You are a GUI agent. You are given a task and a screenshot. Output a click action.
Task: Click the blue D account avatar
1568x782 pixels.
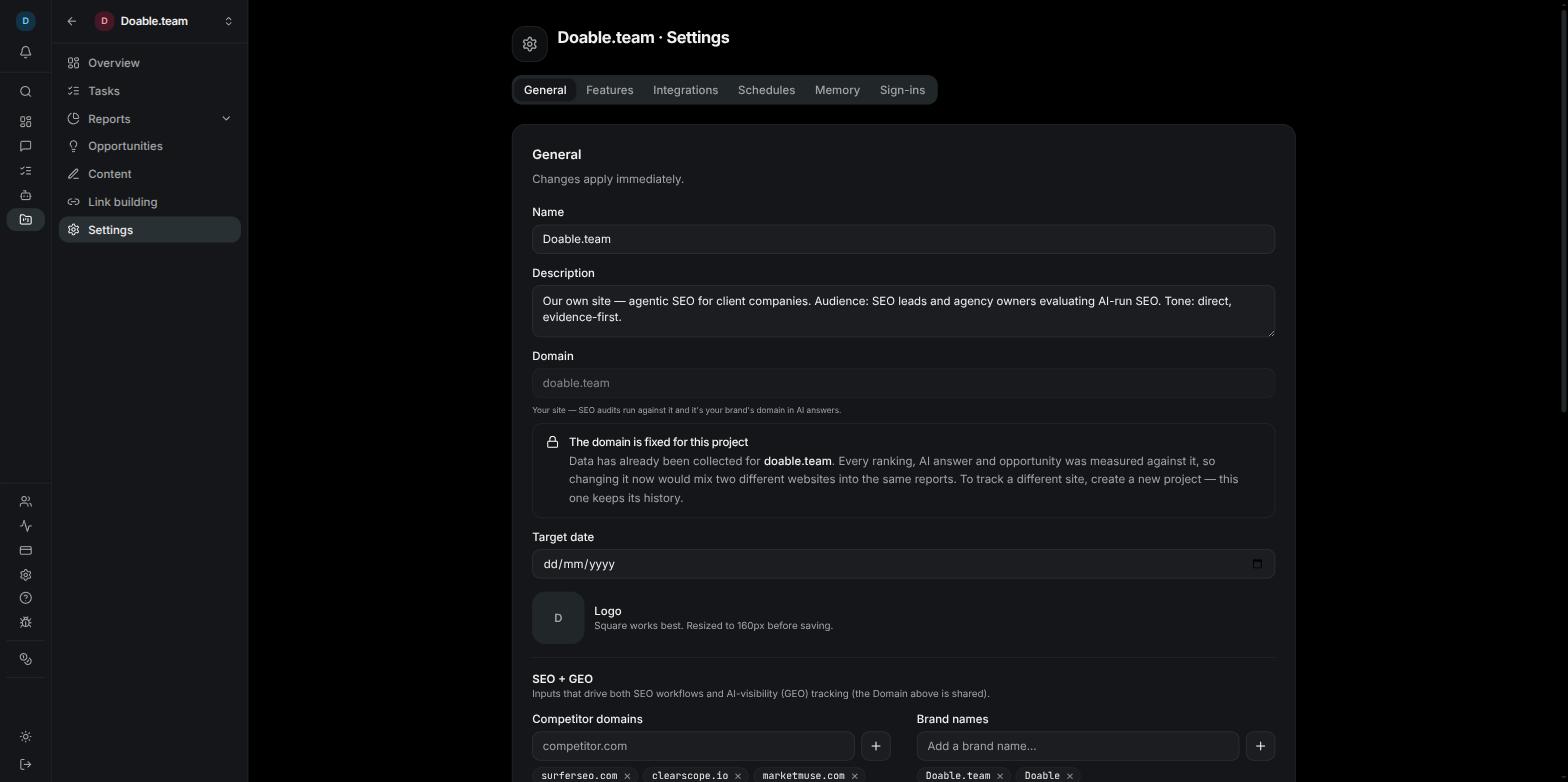[x=26, y=20]
